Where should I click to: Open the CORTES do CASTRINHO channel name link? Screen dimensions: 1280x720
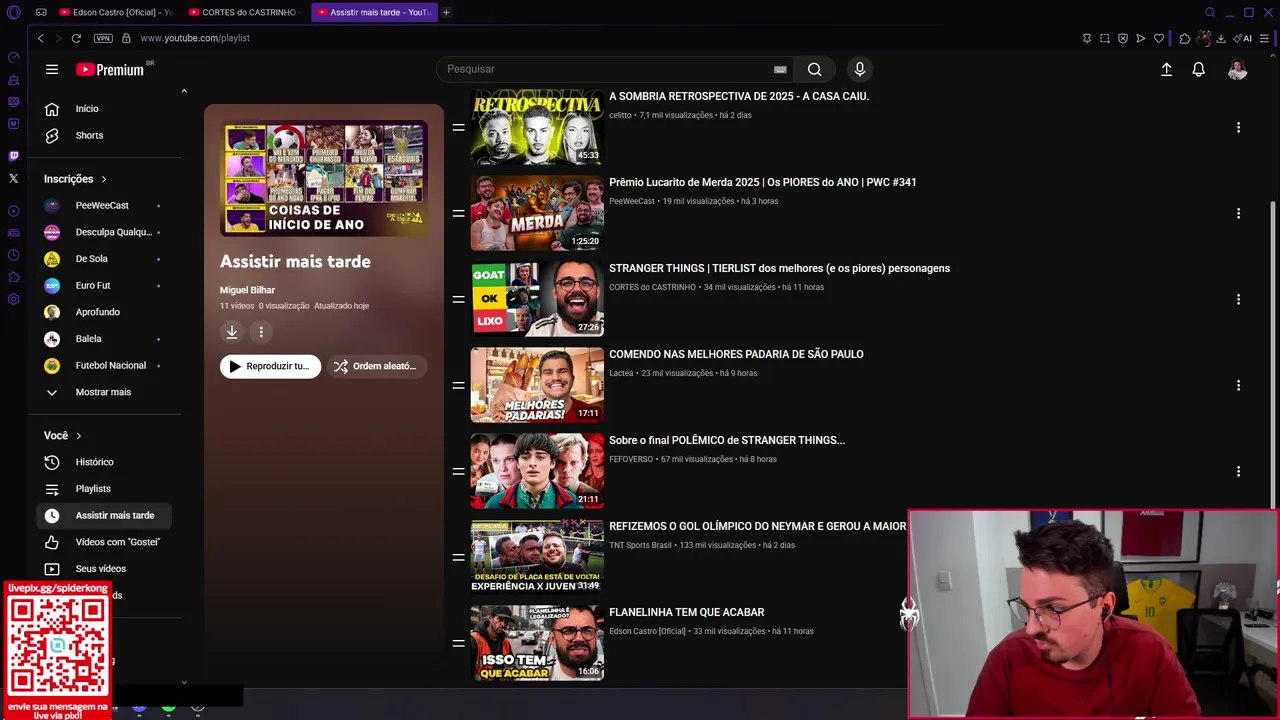tap(652, 287)
